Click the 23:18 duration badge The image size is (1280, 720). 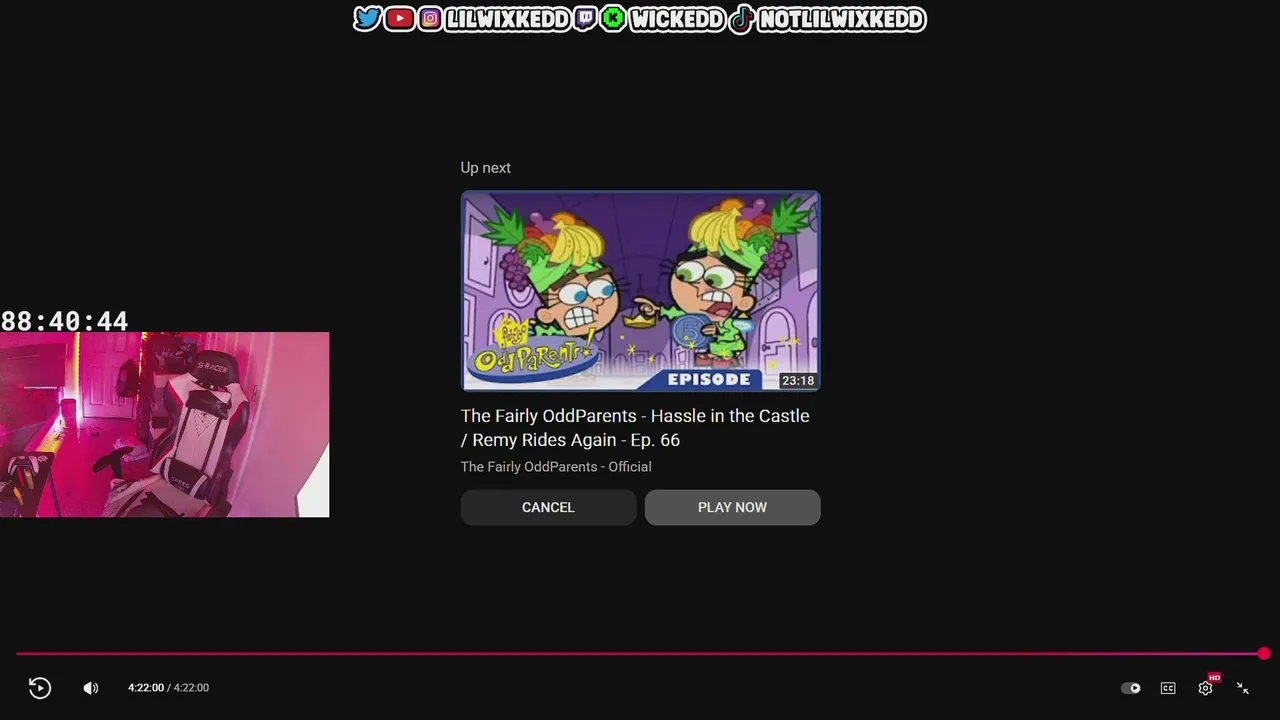798,381
